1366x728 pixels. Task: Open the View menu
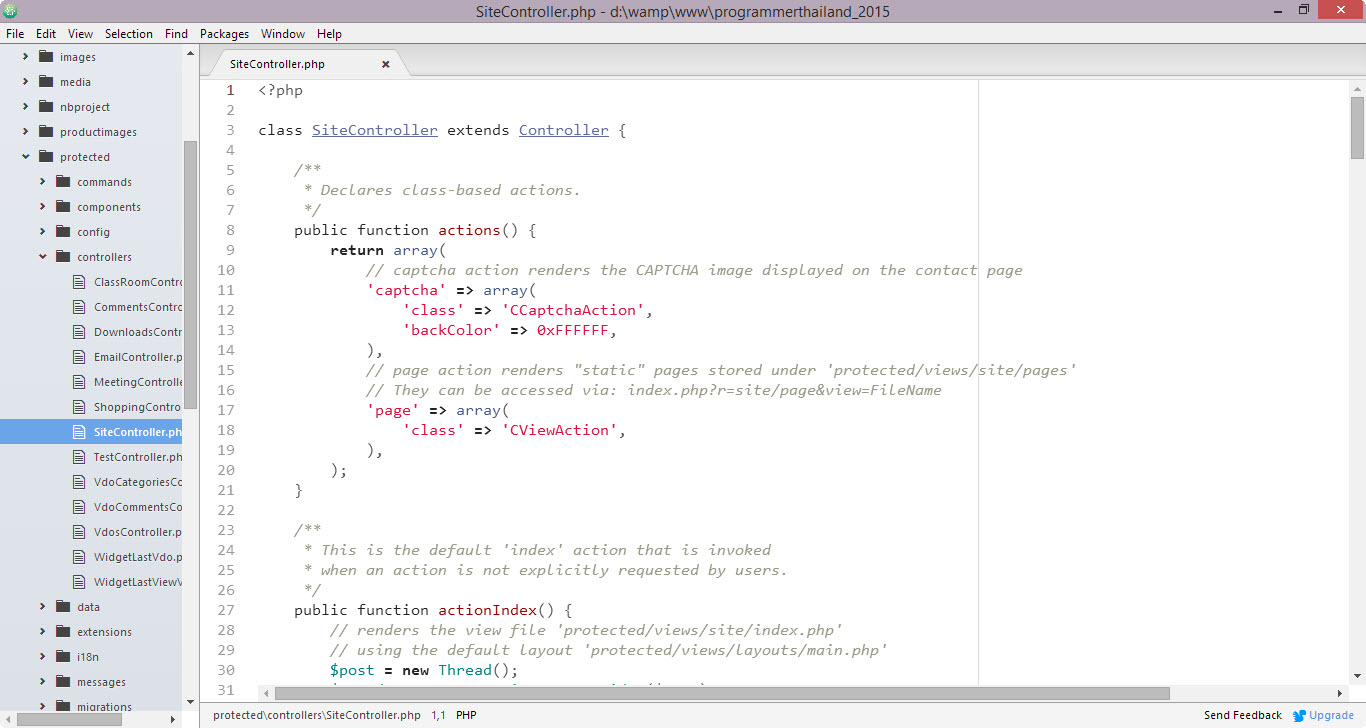81,33
